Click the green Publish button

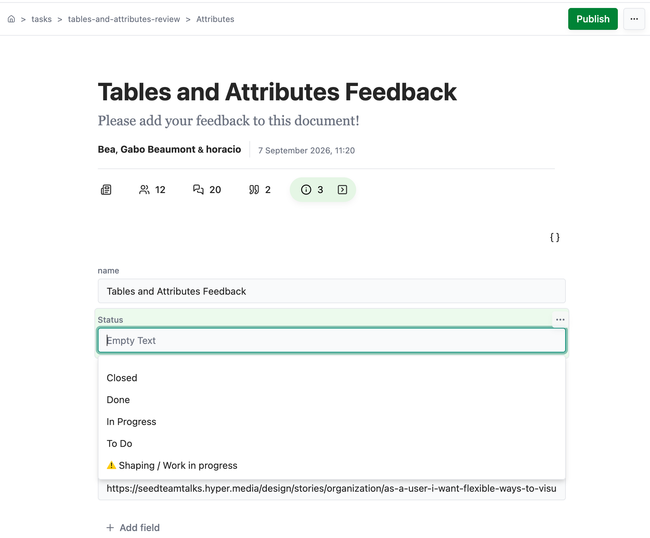click(593, 19)
